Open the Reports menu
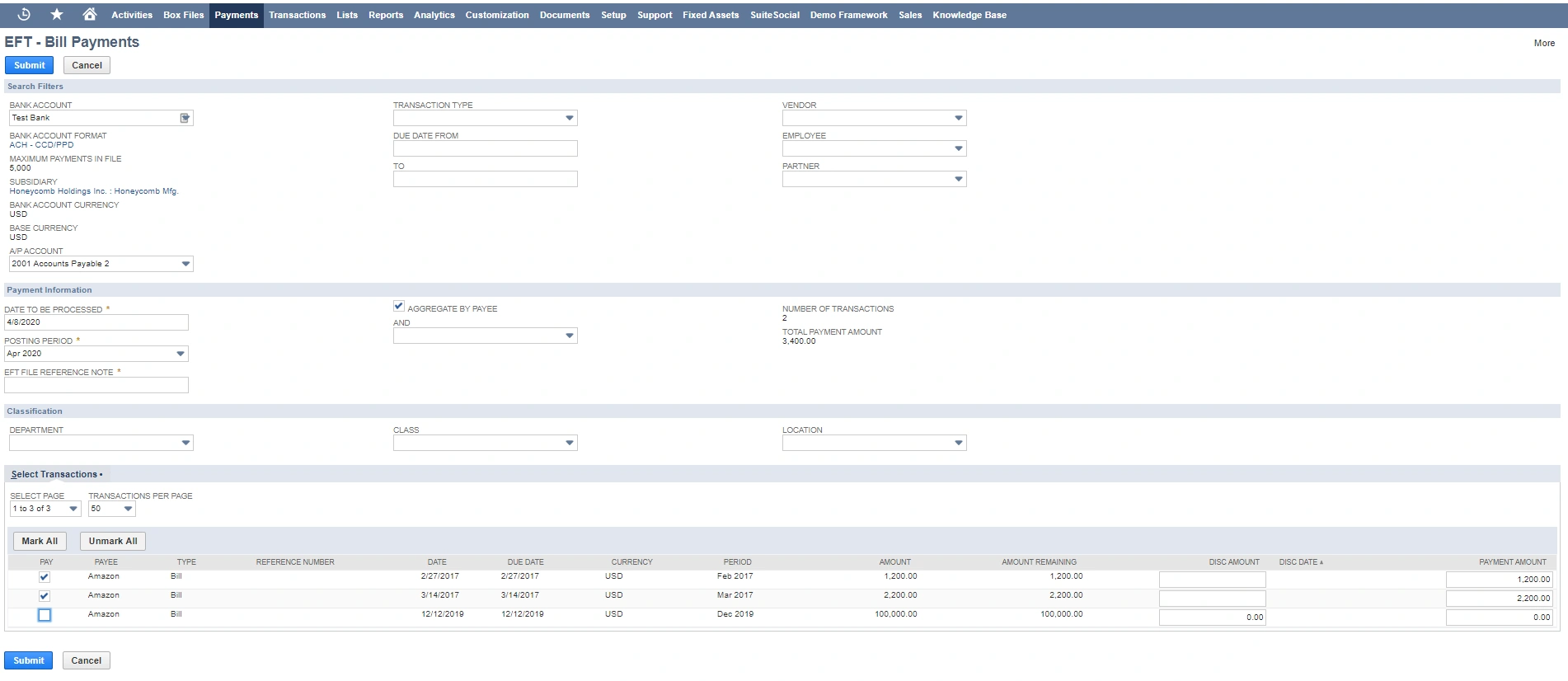The width and height of the screenshot is (1568, 681). (385, 15)
